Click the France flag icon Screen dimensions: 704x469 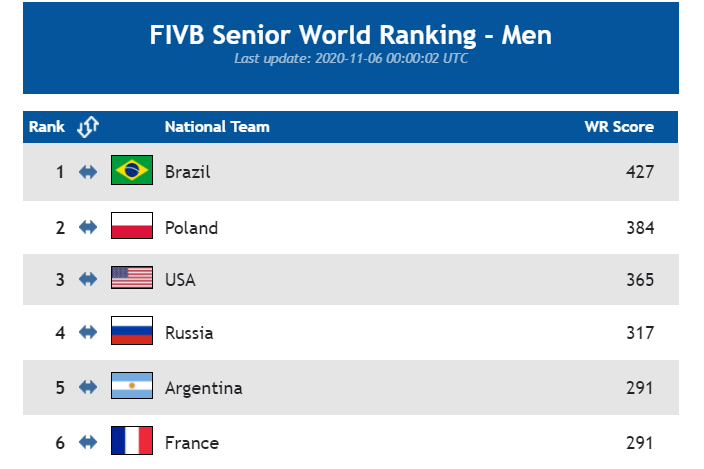click(x=132, y=440)
